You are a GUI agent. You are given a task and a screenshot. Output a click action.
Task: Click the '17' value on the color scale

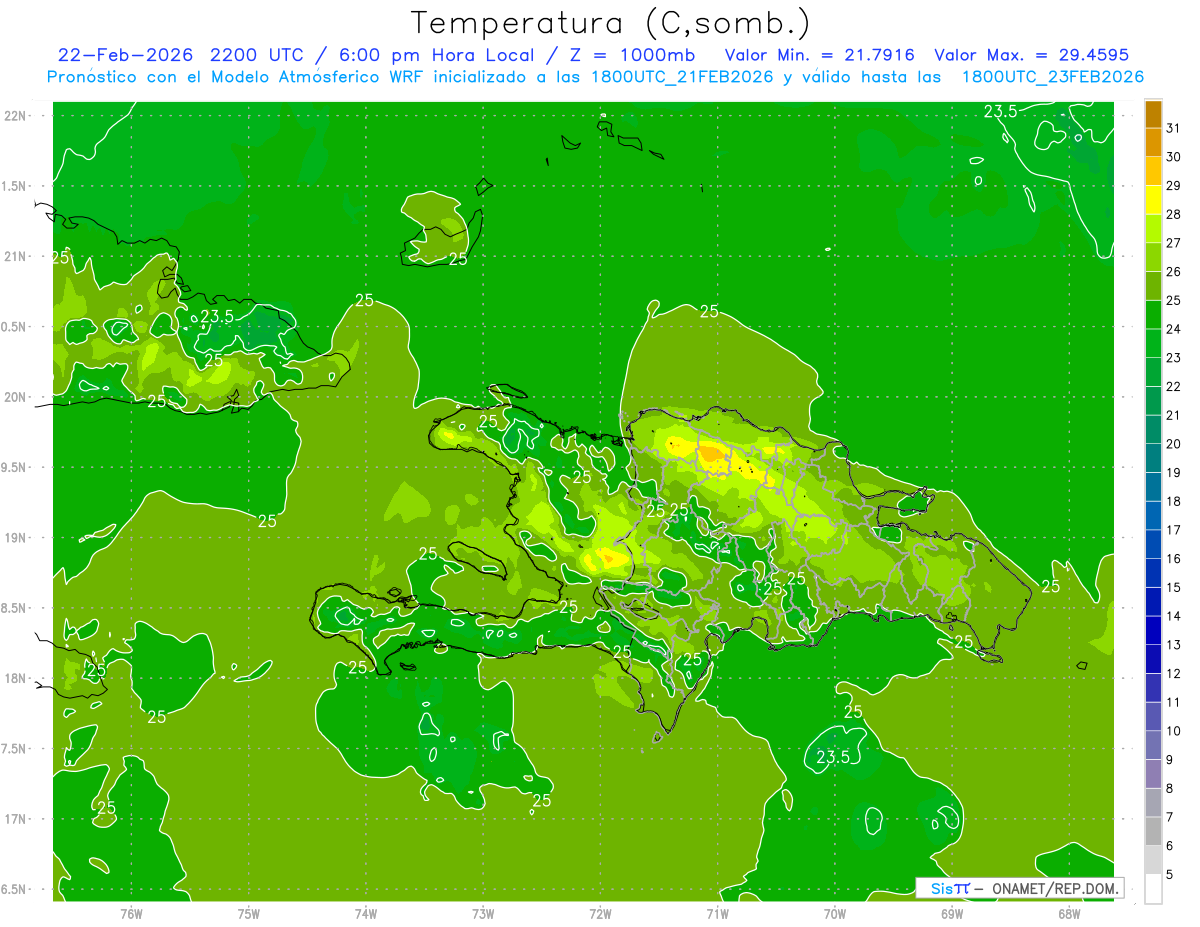coord(1174,530)
